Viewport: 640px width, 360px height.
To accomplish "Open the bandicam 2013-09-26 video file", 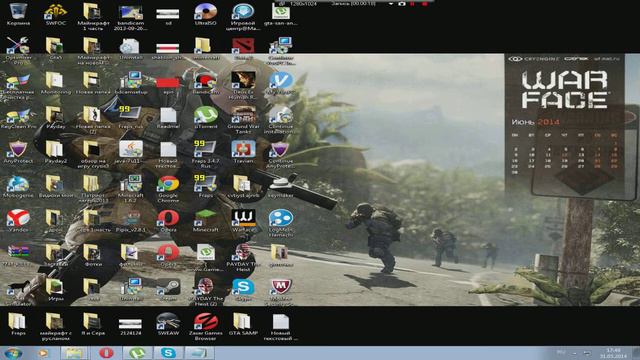I will 131,16.
